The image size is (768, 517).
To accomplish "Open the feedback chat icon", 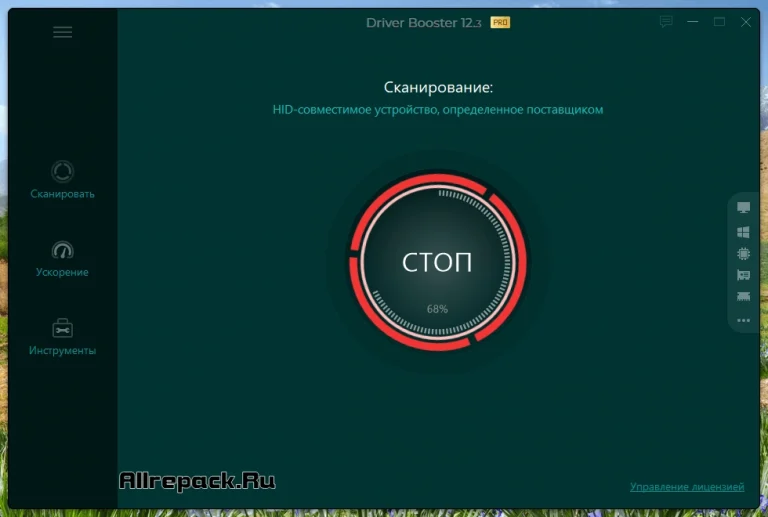I will pyautogui.click(x=666, y=22).
